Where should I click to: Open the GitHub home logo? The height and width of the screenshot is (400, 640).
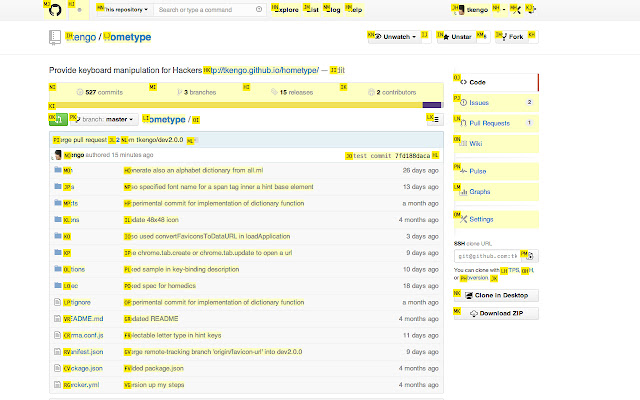[x=55, y=9]
